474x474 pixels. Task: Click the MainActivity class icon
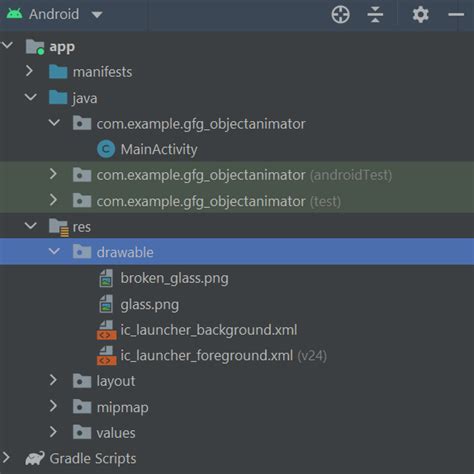click(106, 149)
